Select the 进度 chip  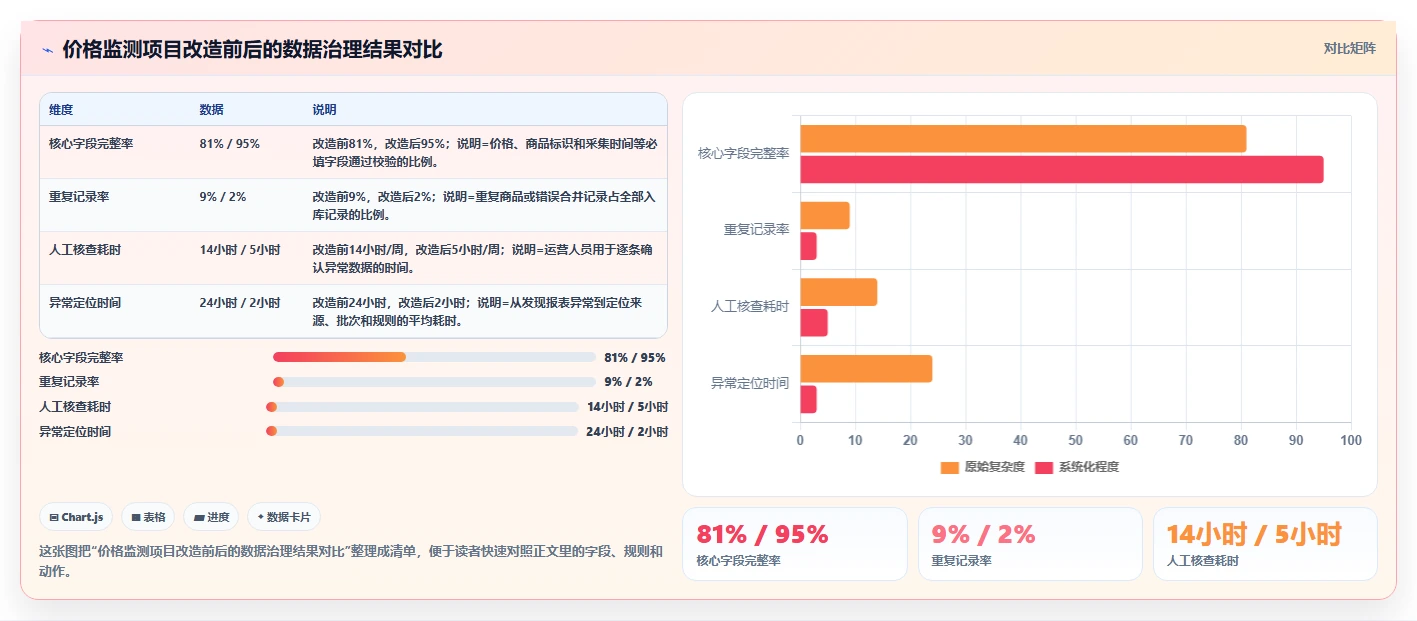click(211, 517)
